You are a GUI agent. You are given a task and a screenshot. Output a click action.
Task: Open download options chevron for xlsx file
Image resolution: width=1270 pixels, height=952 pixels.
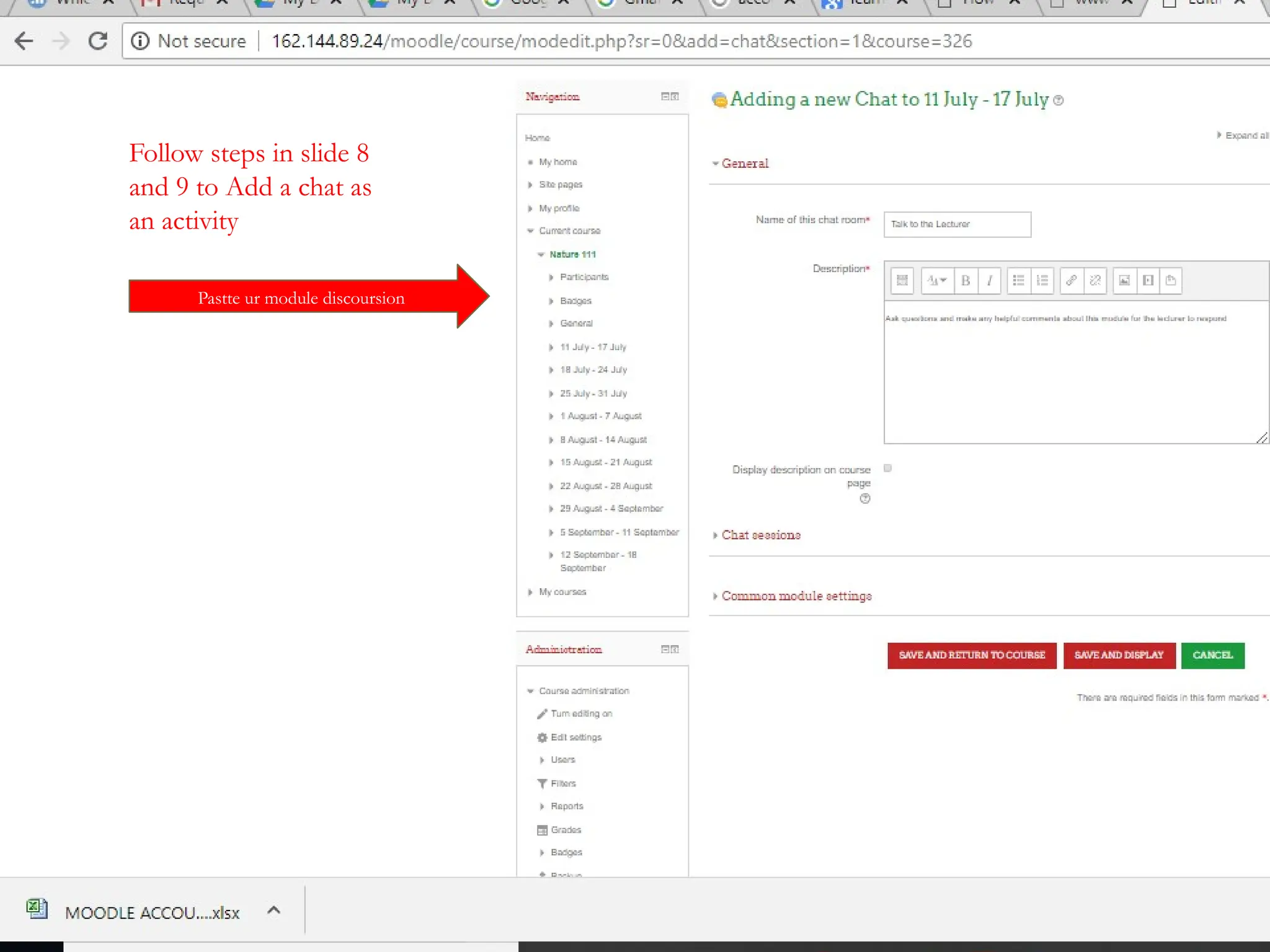click(273, 910)
